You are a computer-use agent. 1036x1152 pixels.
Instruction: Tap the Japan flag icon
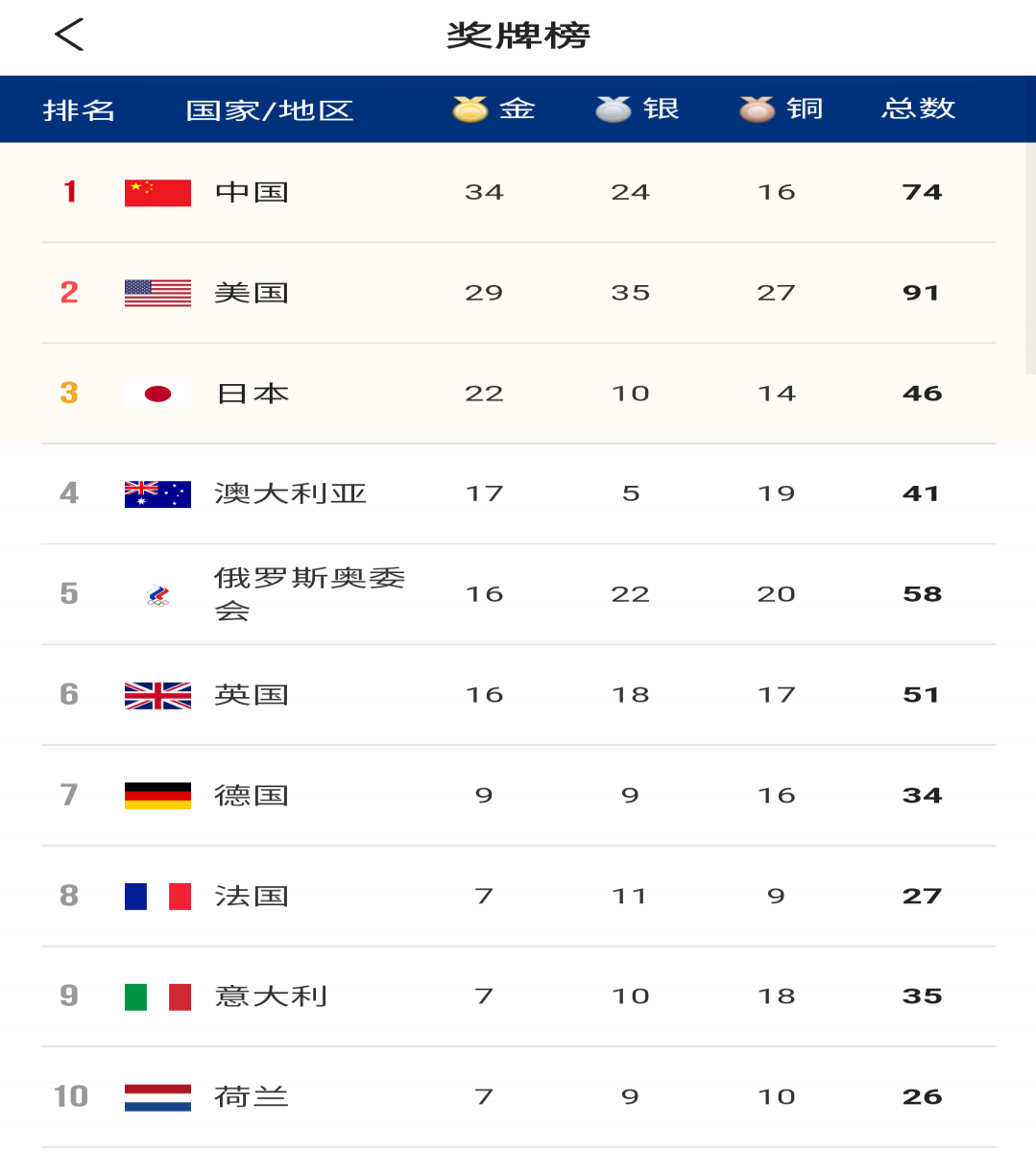[157, 394]
